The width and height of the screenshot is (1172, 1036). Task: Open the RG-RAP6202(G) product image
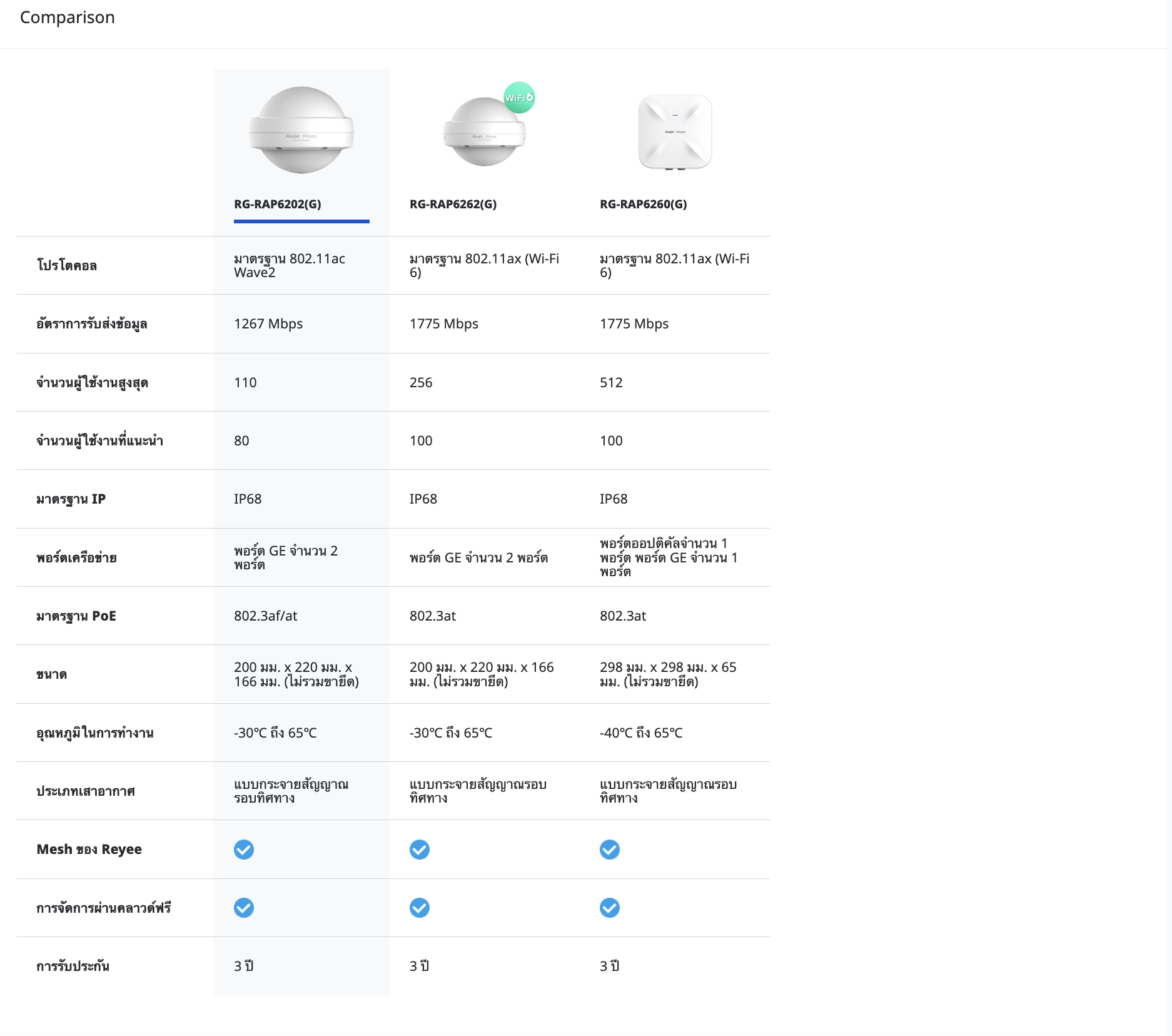point(301,130)
